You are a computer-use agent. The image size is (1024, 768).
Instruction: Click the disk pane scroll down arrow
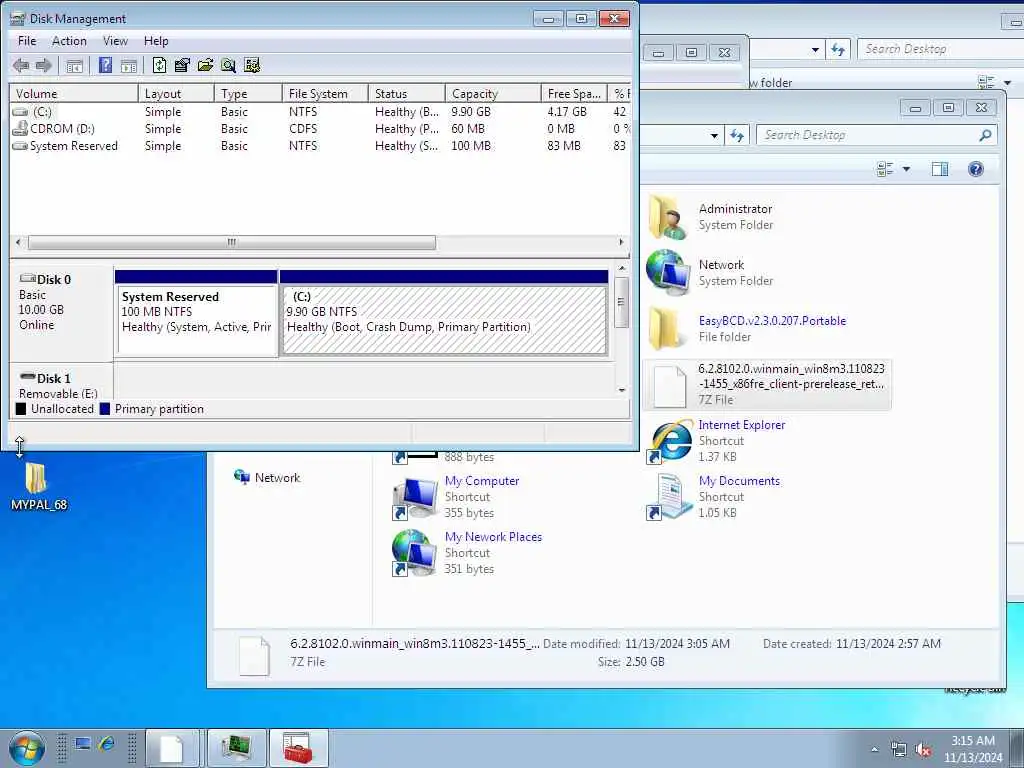pyautogui.click(x=622, y=390)
